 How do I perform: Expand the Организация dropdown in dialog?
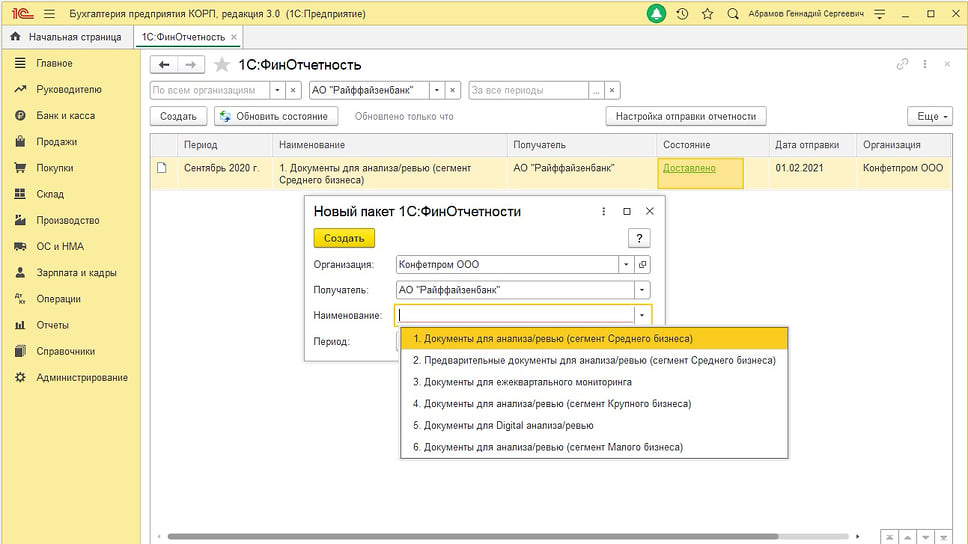tap(625, 265)
